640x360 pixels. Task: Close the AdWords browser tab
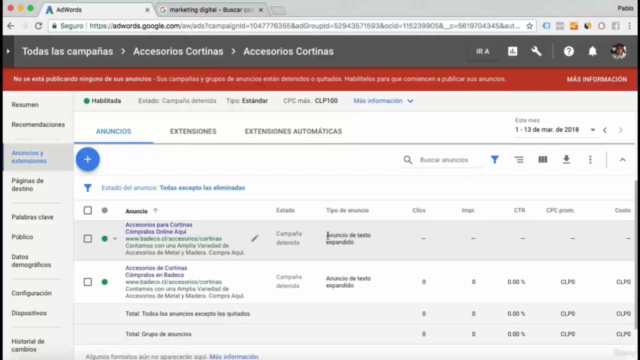point(147,10)
